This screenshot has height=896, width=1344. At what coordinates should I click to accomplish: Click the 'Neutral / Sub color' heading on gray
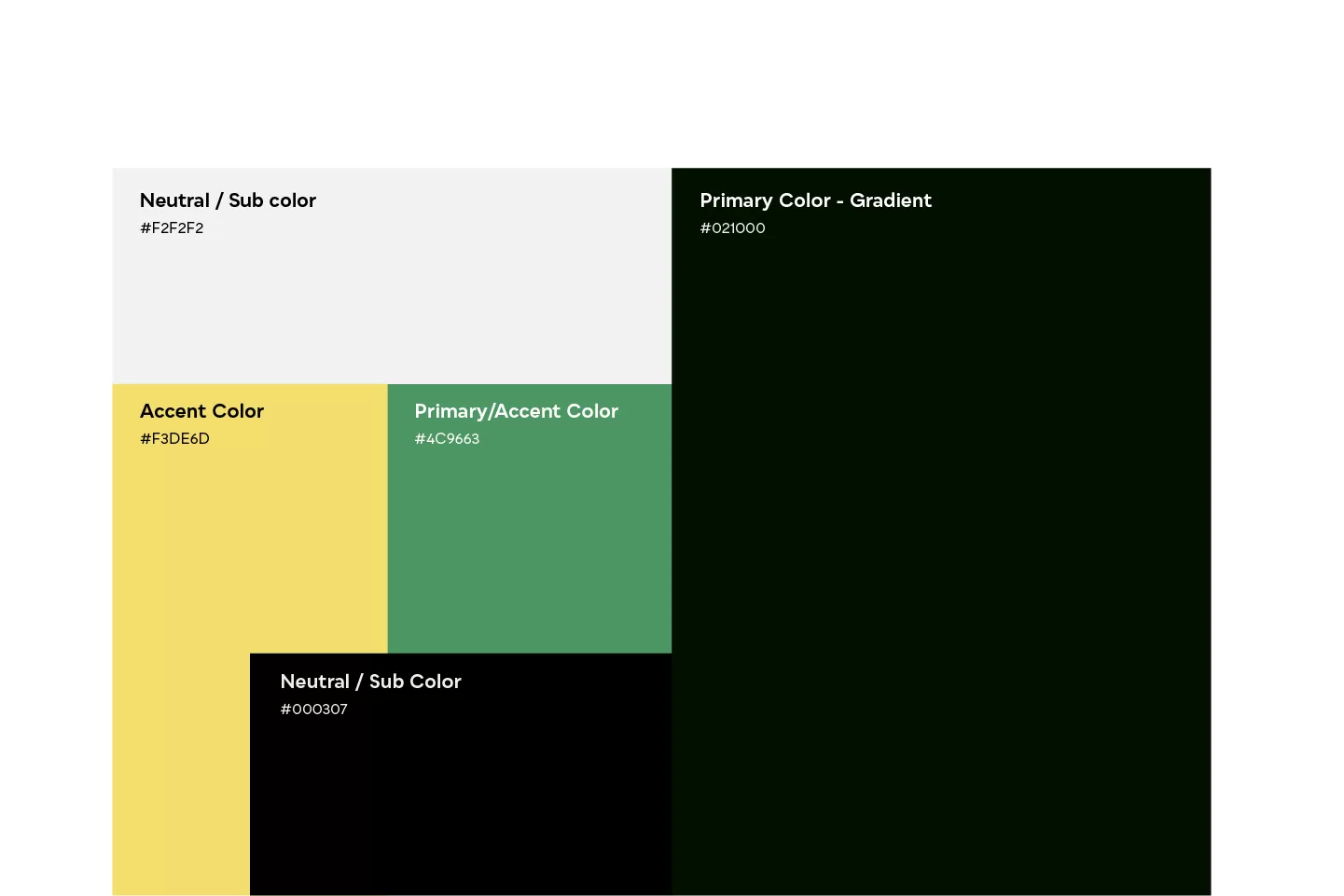(228, 200)
